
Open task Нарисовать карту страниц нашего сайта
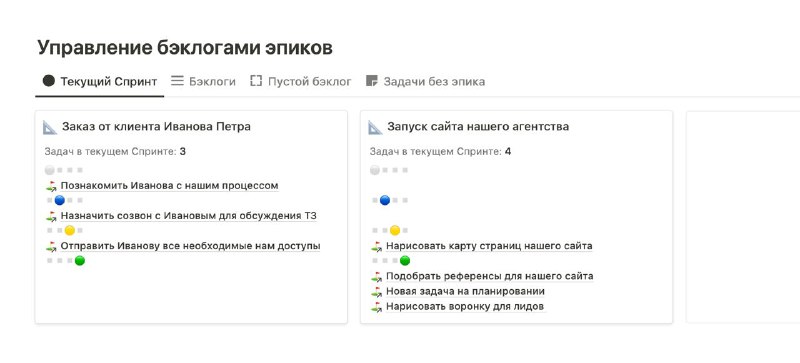tap(489, 246)
